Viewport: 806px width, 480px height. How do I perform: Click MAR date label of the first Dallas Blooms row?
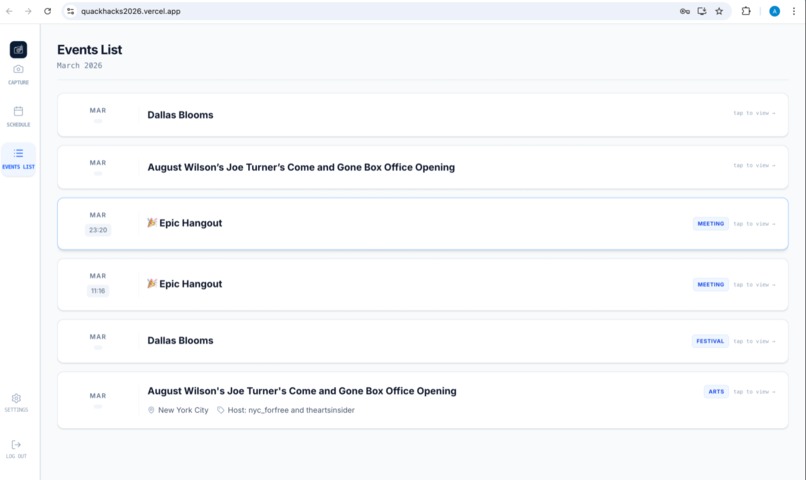(98, 110)
